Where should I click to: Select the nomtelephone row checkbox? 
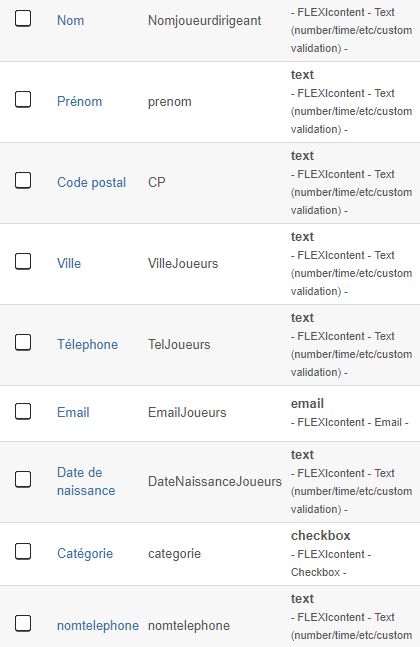coord(23,623)
